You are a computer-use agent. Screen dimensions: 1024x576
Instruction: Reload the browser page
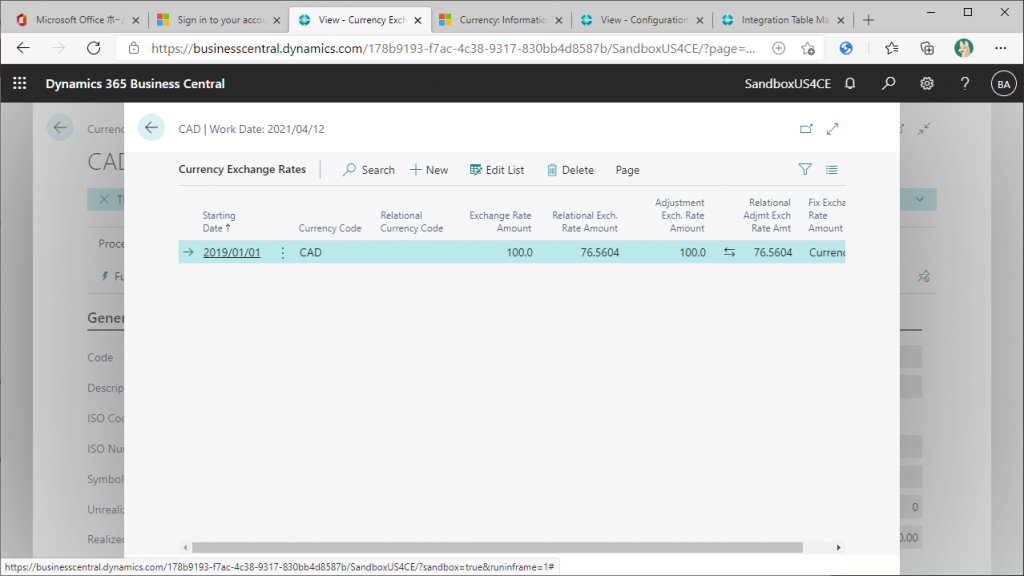click(x=94, y=48)
